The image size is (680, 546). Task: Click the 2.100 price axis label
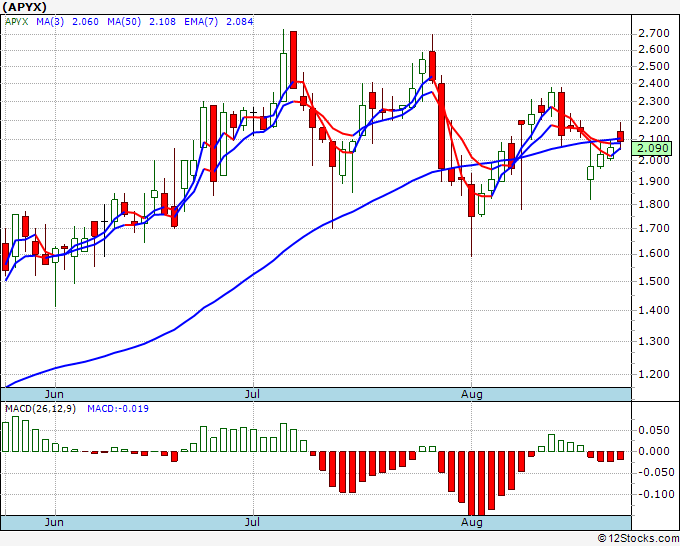point(654,139)
